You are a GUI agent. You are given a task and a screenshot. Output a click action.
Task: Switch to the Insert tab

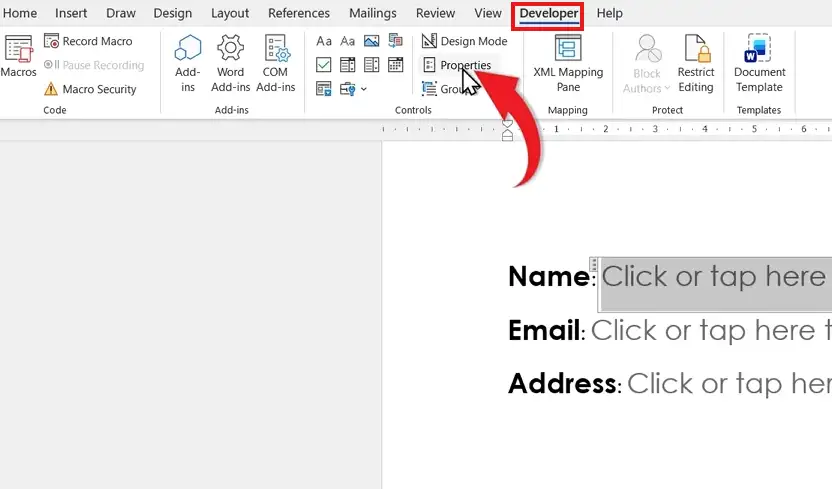click(71, 13)
